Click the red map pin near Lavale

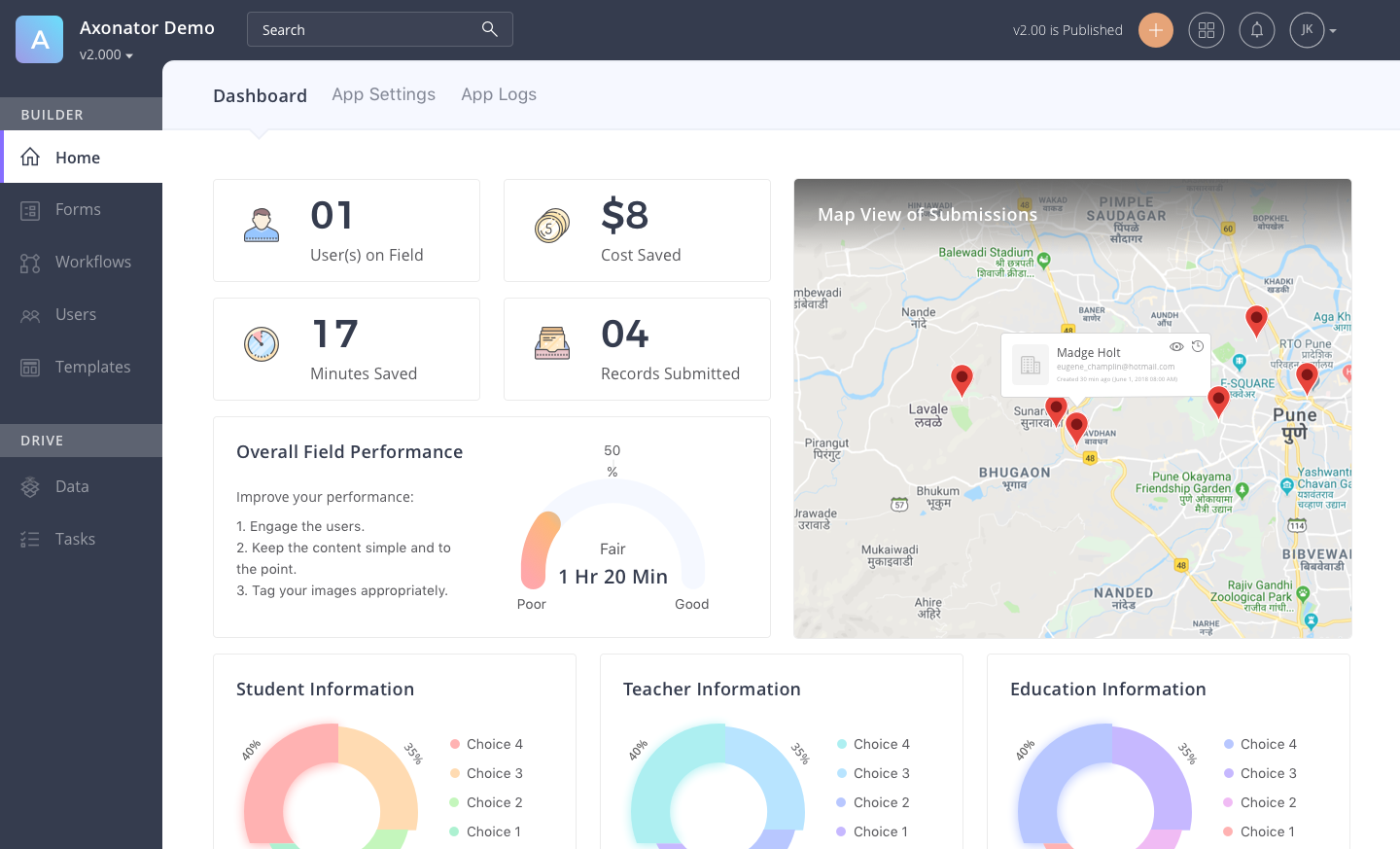point(962,380)
